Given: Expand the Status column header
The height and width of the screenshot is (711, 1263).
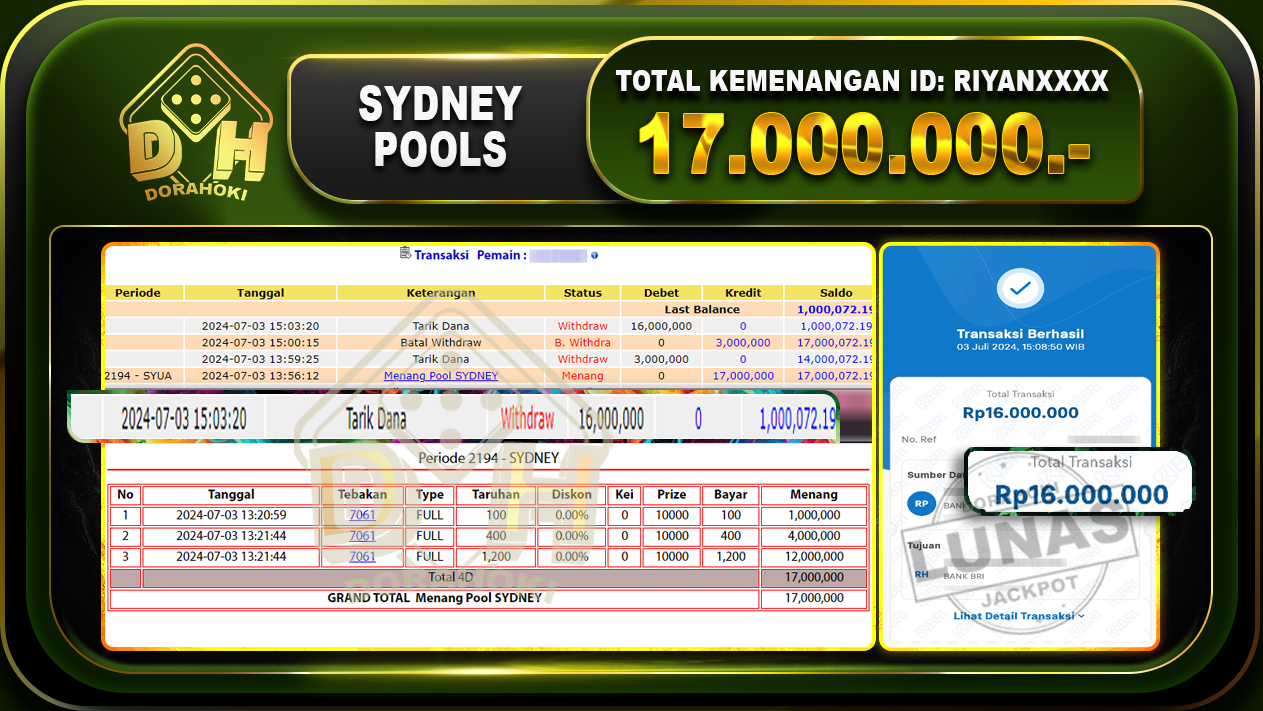Looking at the screenshot, I should tap(582, 293).
